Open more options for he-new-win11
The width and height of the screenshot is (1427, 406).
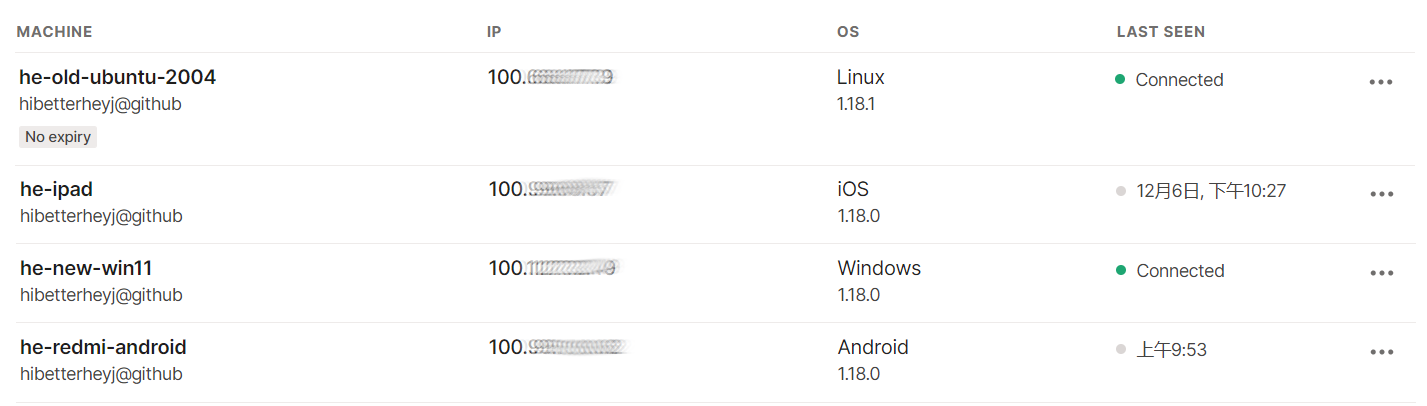tap(1381, 273)
